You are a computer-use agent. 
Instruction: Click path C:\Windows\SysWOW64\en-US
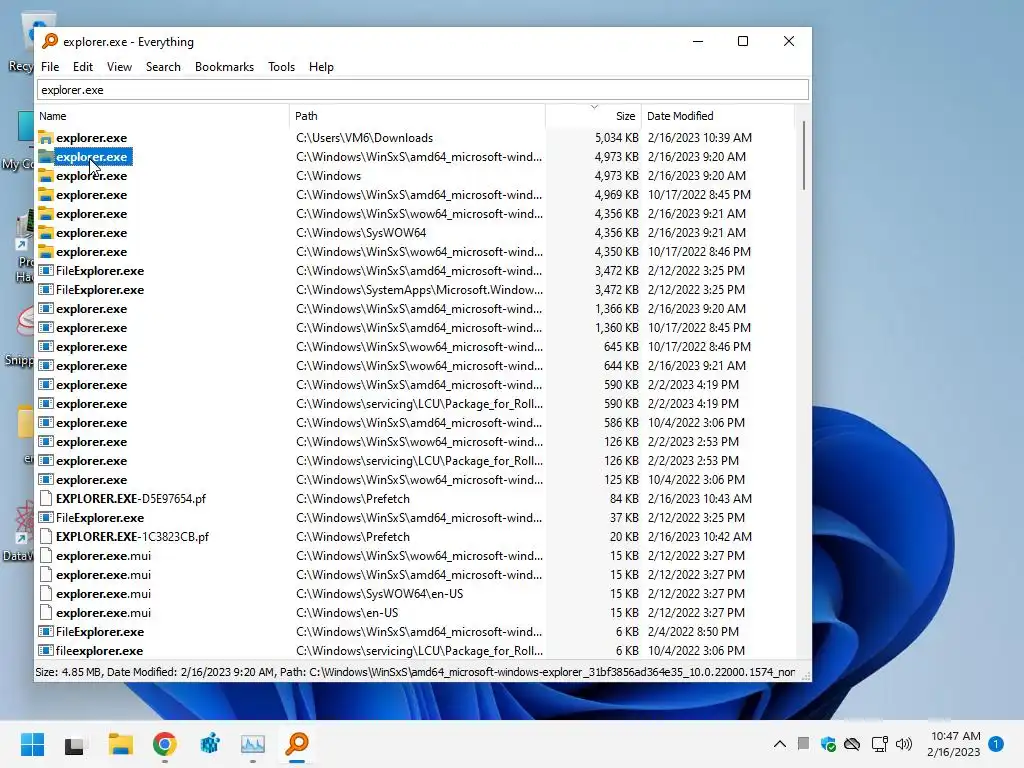[379, 594]
